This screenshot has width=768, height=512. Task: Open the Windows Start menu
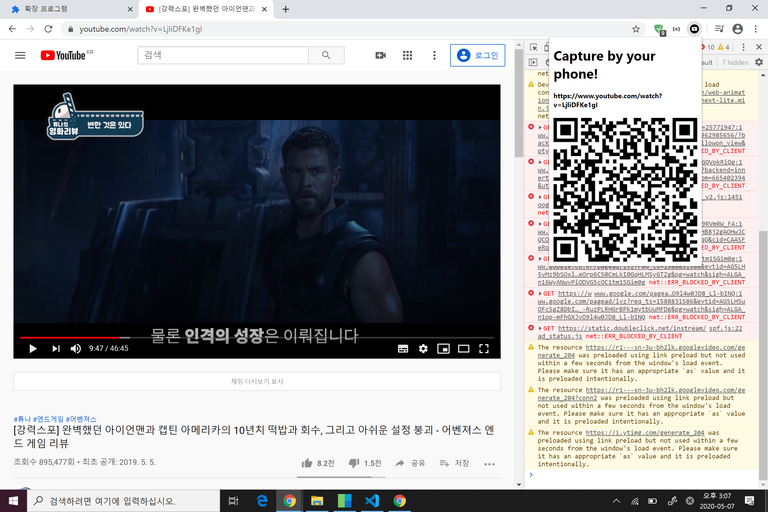pyautogui.click(x=13, y=501)
